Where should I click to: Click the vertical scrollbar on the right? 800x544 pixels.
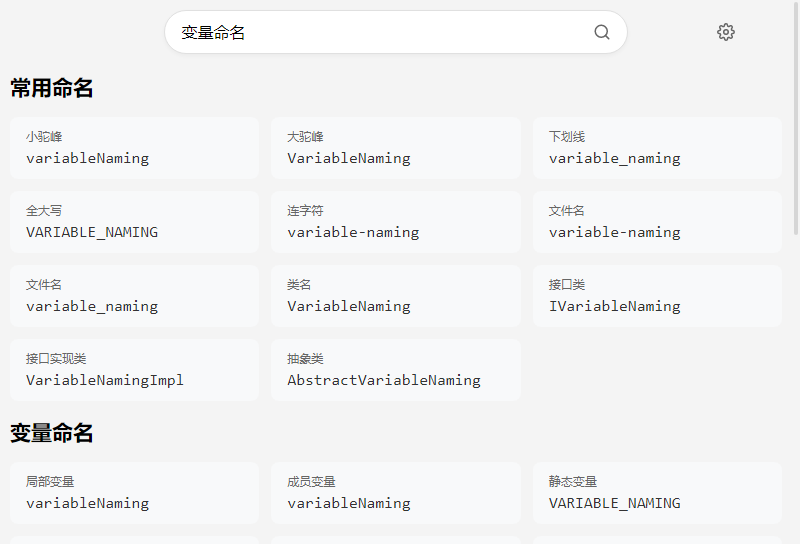[795, 120]
